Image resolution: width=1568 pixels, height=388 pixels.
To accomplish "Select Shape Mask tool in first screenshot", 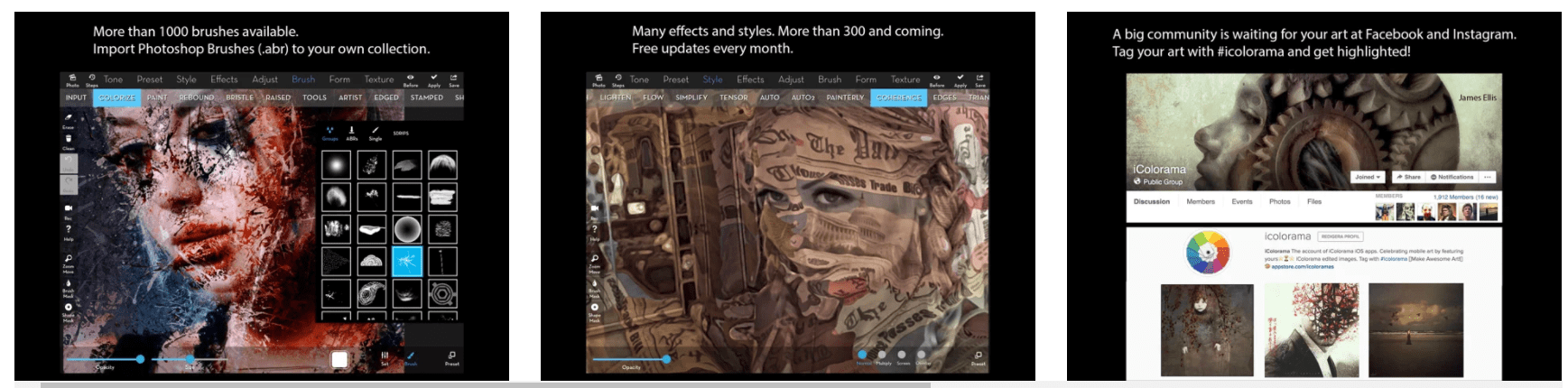I will pos(69,312).
